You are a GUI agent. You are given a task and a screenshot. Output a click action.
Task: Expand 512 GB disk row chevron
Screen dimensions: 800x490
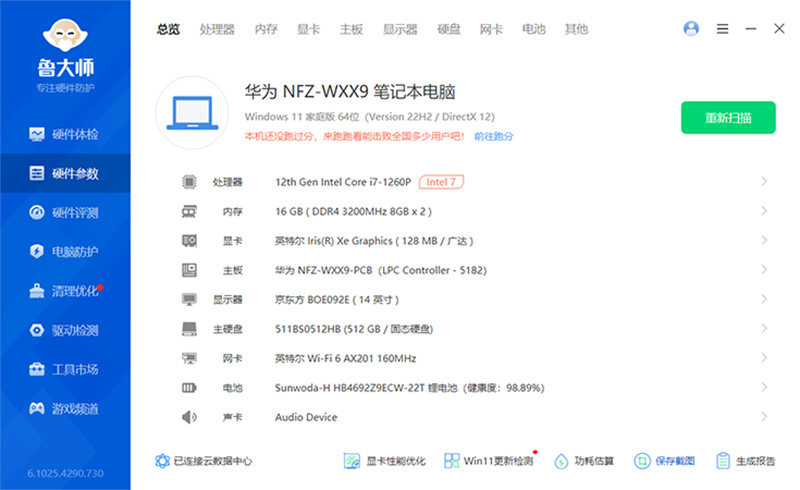(764, 328)
